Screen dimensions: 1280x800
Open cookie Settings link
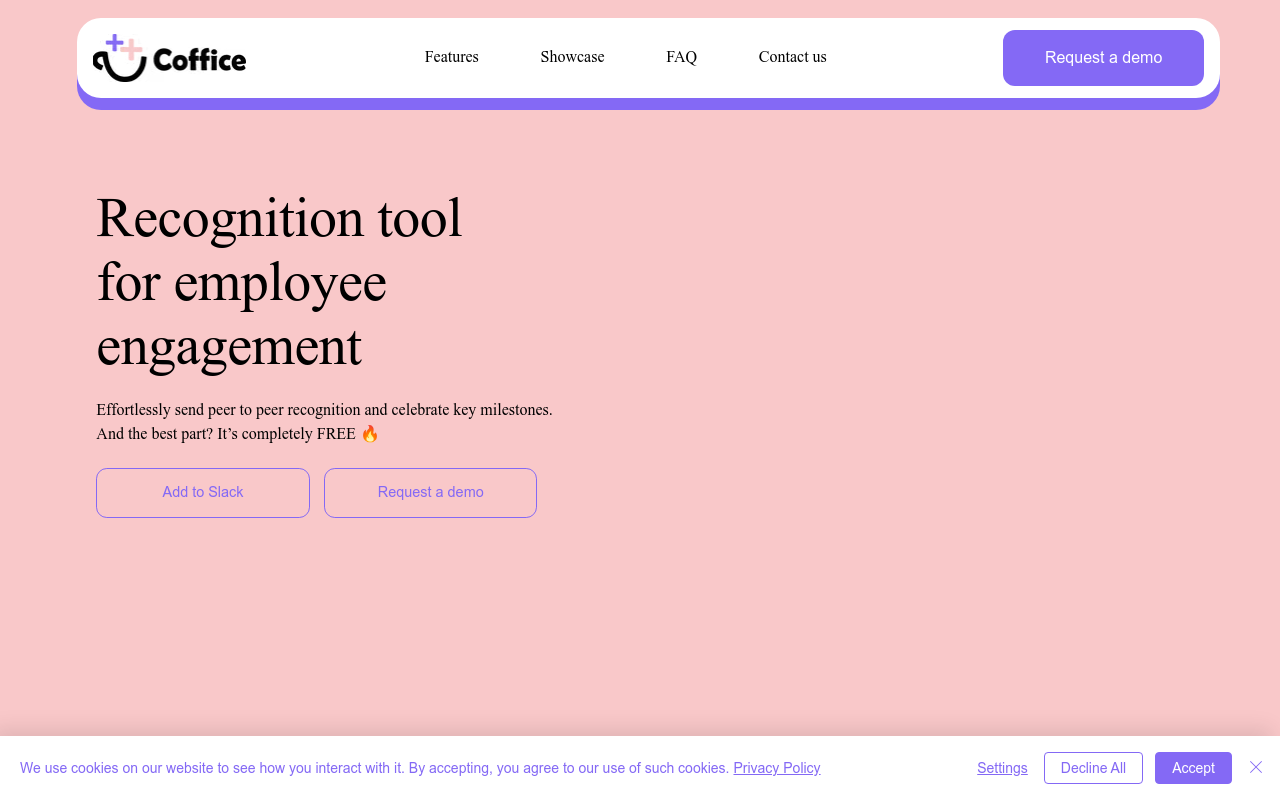pyautogui.click(x=1002, y=768)
